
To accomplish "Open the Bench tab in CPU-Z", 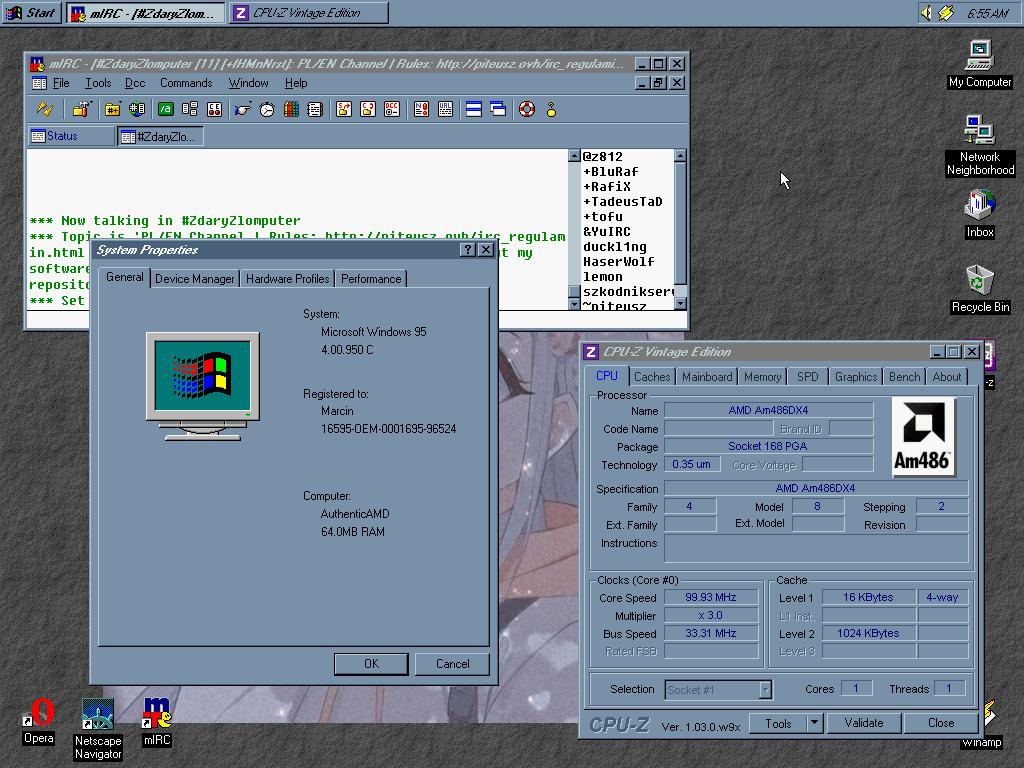I will [904, 377].
